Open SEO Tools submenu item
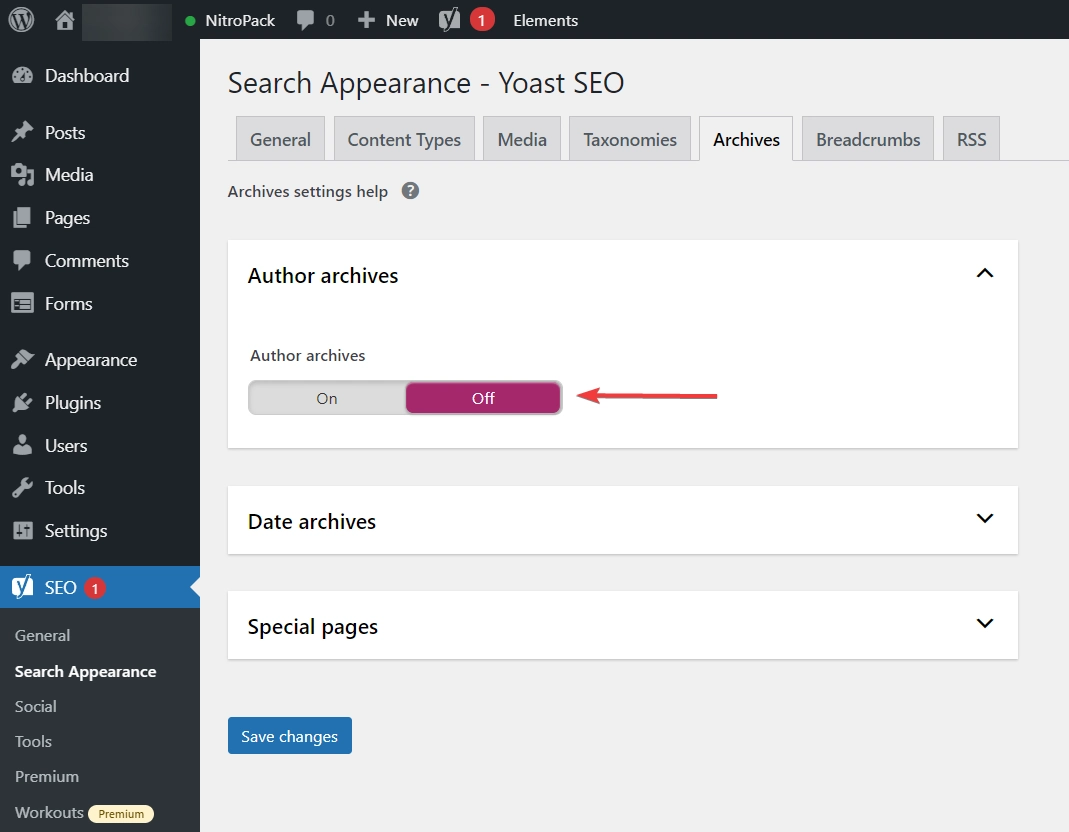Image resolution: width=1069 pixels, height=832 pixels. pos(33,741)
